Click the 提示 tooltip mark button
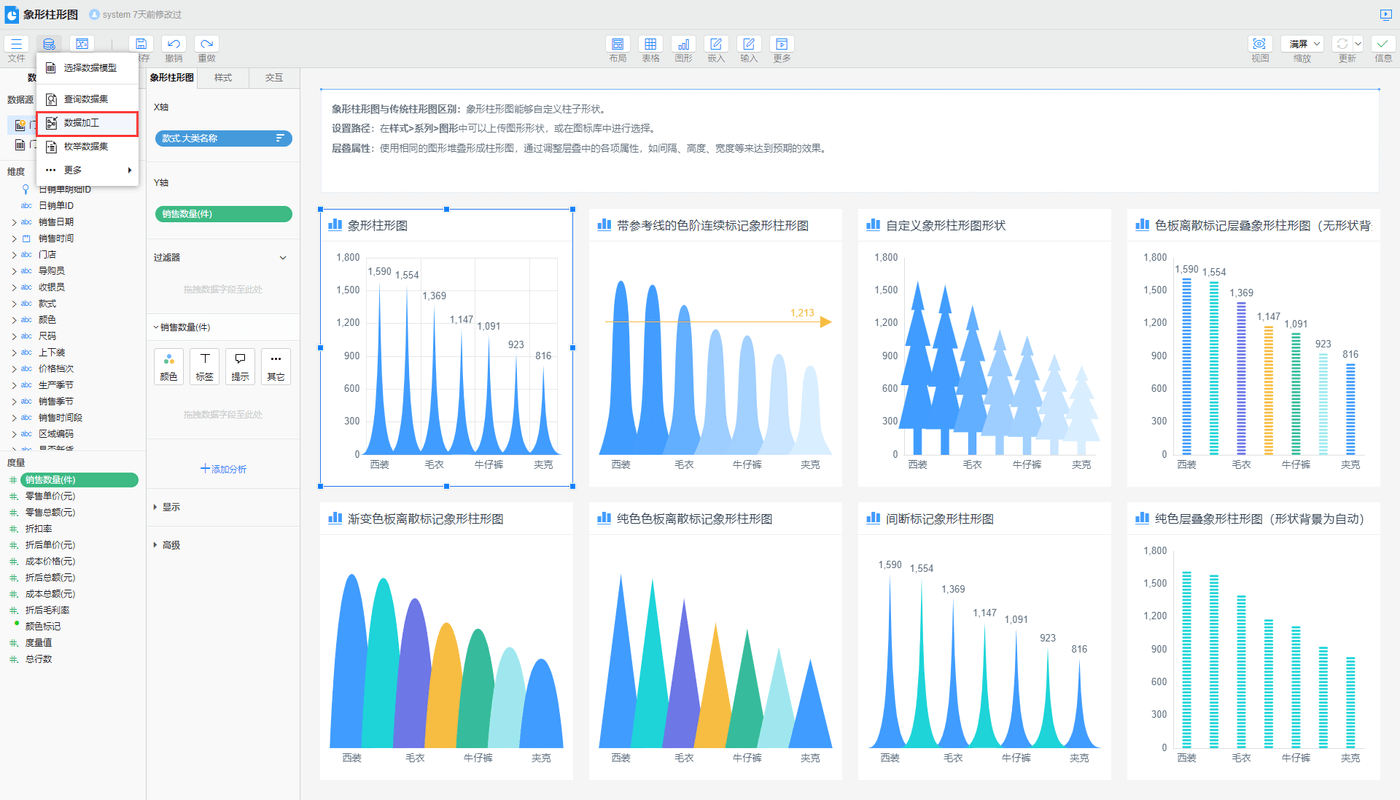 (x=240, y=366)
